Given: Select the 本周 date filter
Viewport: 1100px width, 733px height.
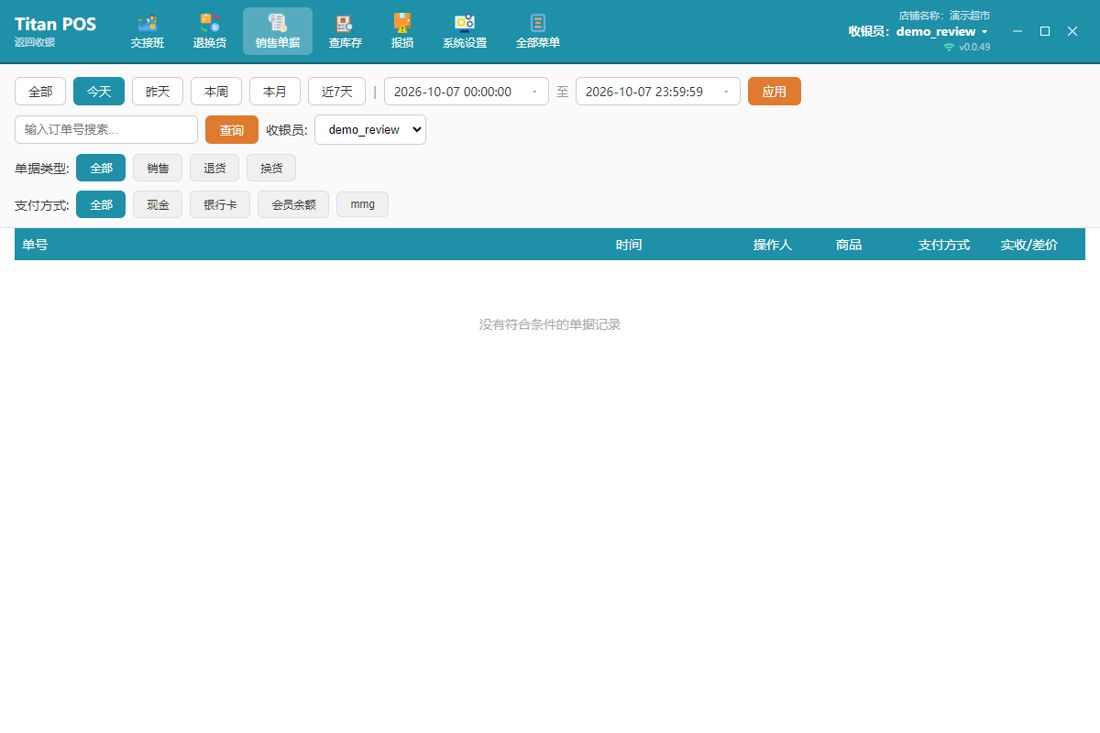Looking at the screenshot, I should 216,91.
